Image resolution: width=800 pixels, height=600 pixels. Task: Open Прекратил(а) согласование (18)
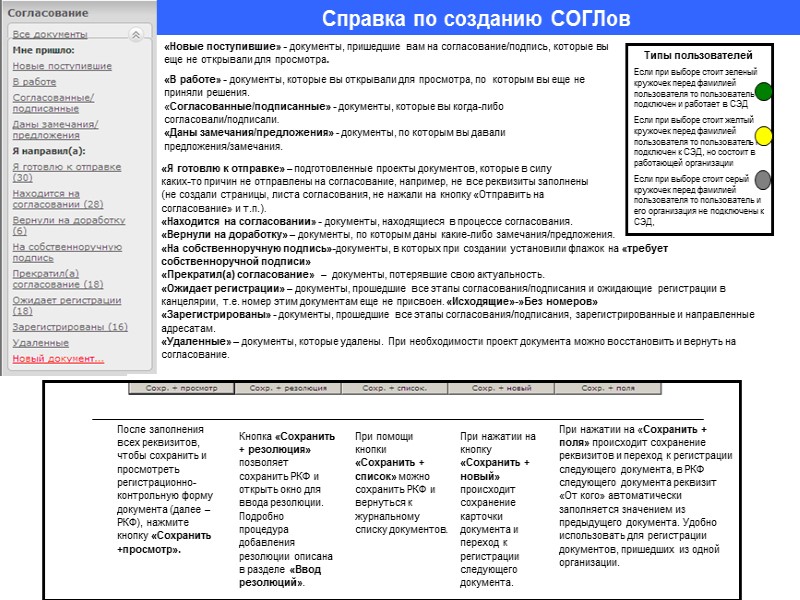[x=58, y=279]
